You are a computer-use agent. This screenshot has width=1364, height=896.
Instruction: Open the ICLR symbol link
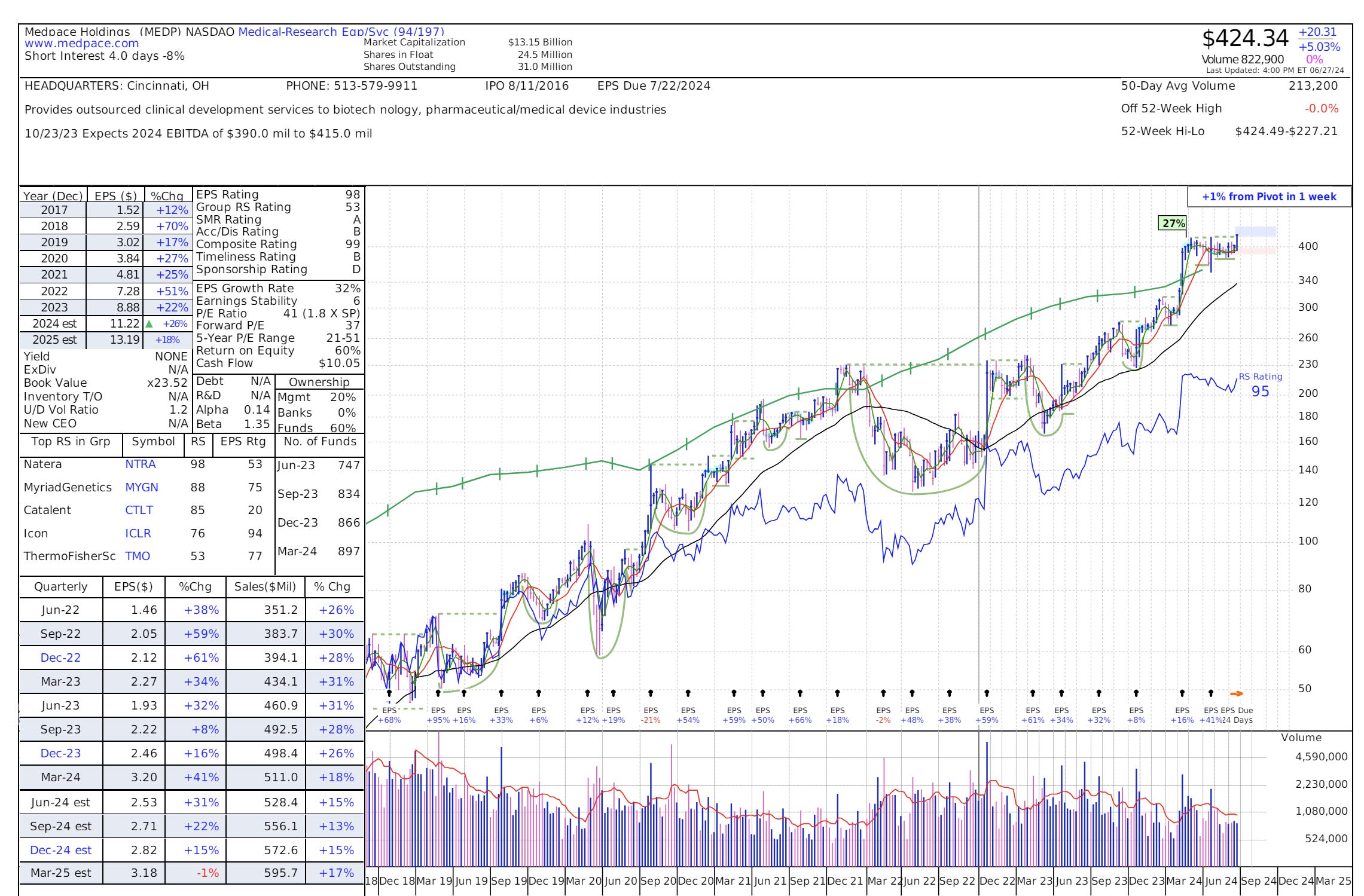(138, 533)
